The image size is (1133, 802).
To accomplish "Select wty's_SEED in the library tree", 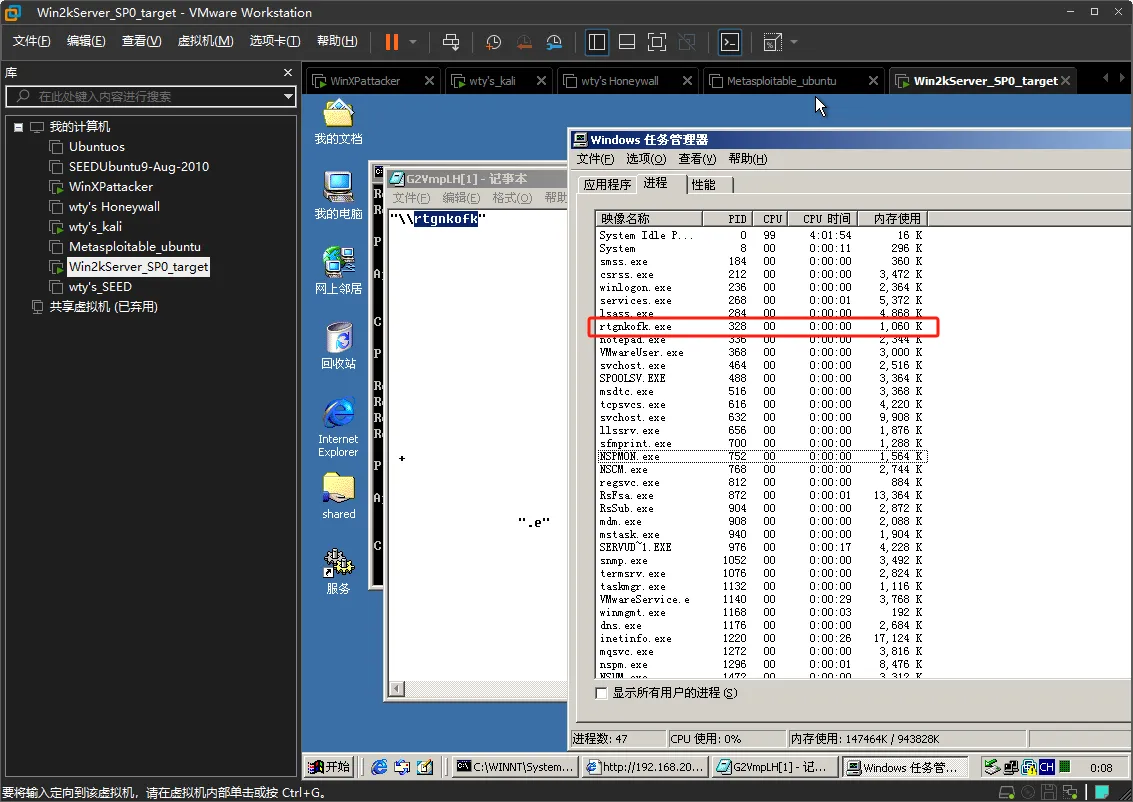I will tap(100, 287).
